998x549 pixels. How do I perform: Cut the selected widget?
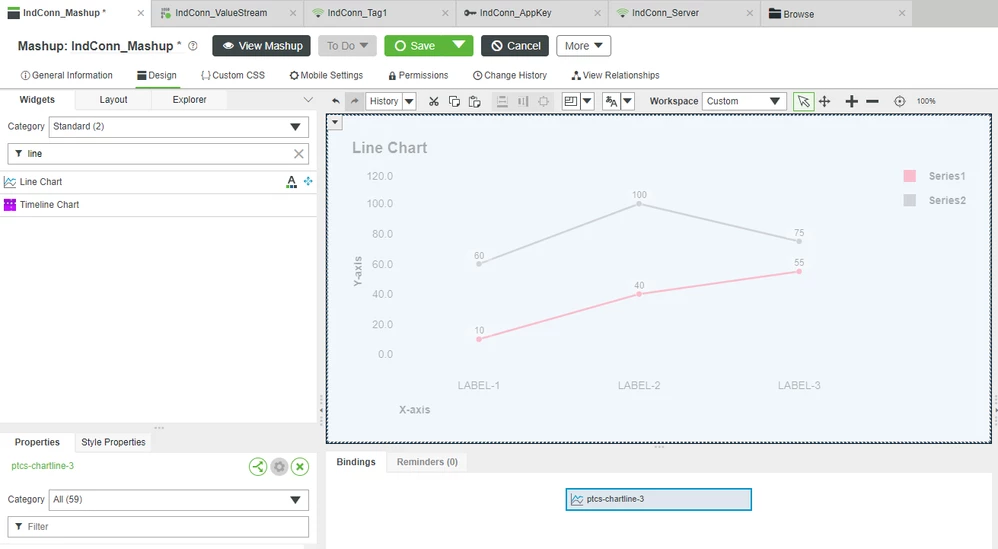pos(434,101)
